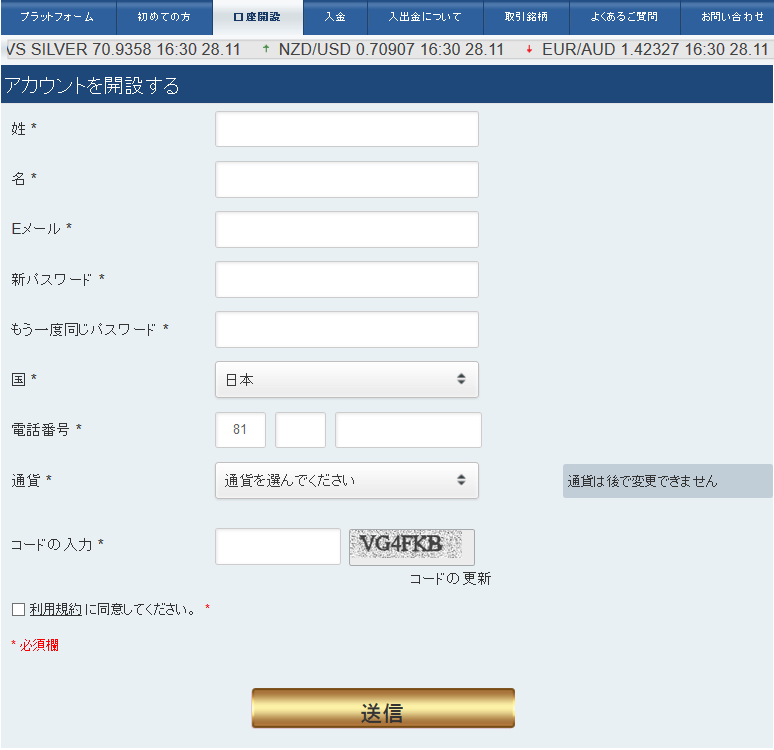The image size is (774, 750).
Task: Click the main phone number field
Action: tap(408, 430)
